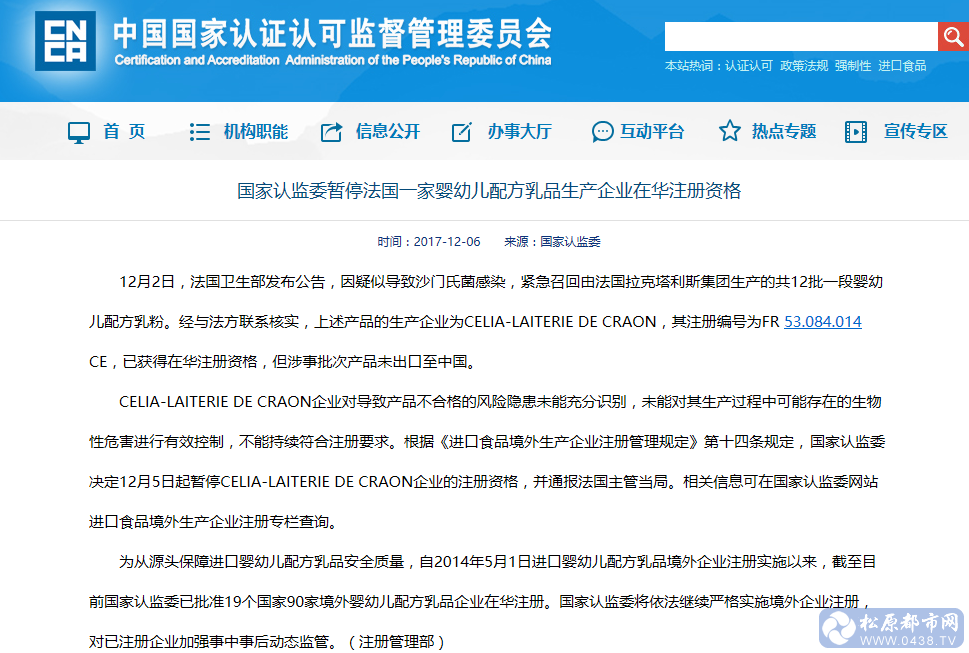
Task: Click the hot keyword 认证认可
Action: pos(748,66)
